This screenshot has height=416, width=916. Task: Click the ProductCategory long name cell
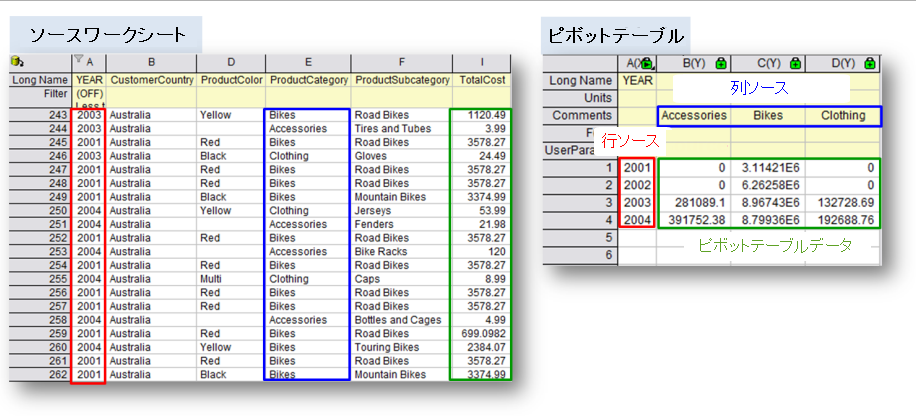point(308,79)
